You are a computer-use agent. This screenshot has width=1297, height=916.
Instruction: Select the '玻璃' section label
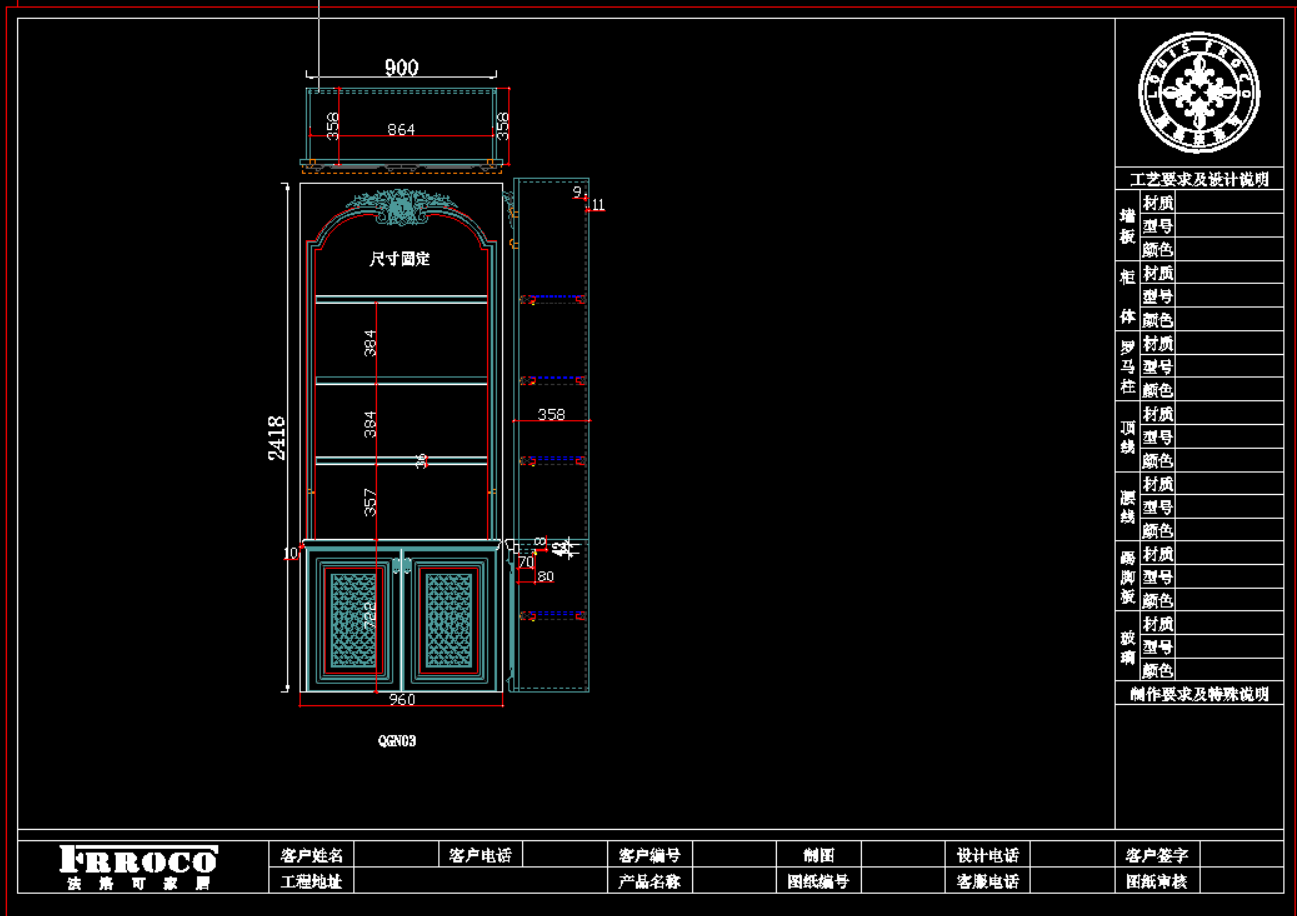coord(1128,647)
